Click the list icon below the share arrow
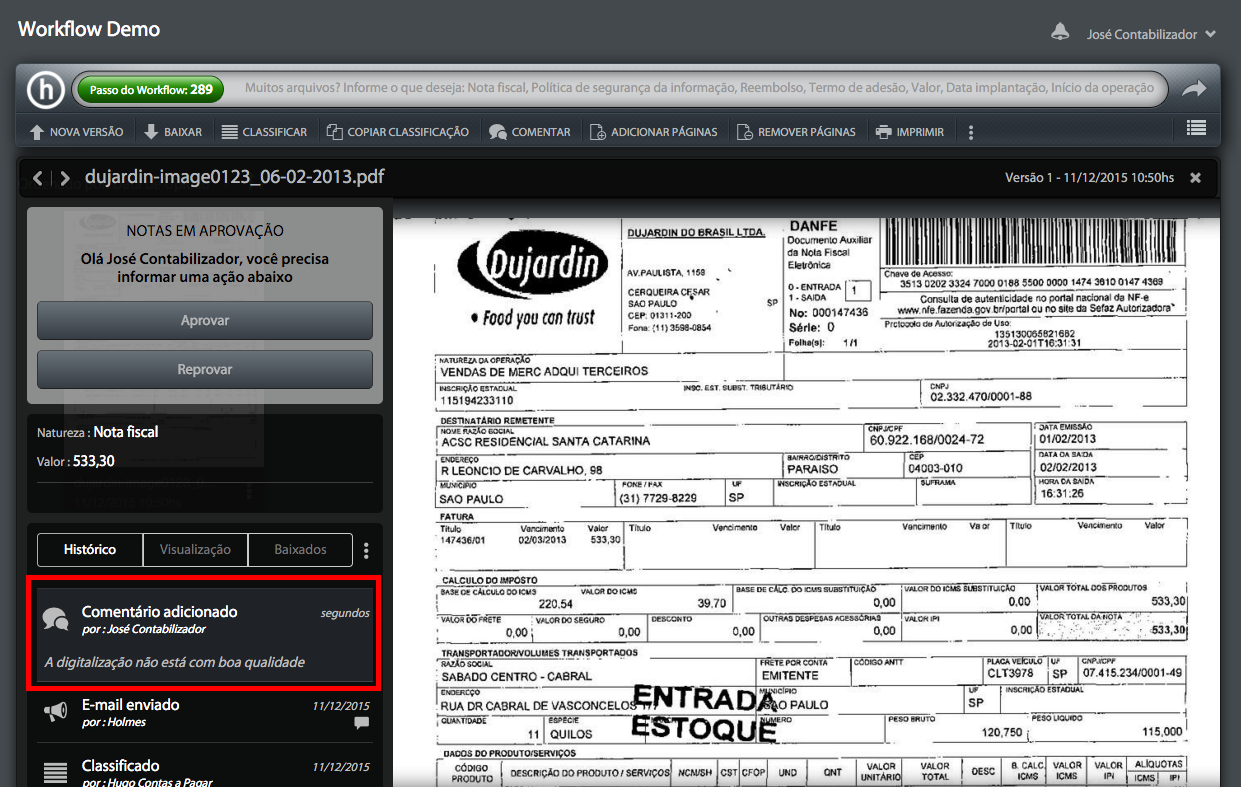 click(1196, 128)
